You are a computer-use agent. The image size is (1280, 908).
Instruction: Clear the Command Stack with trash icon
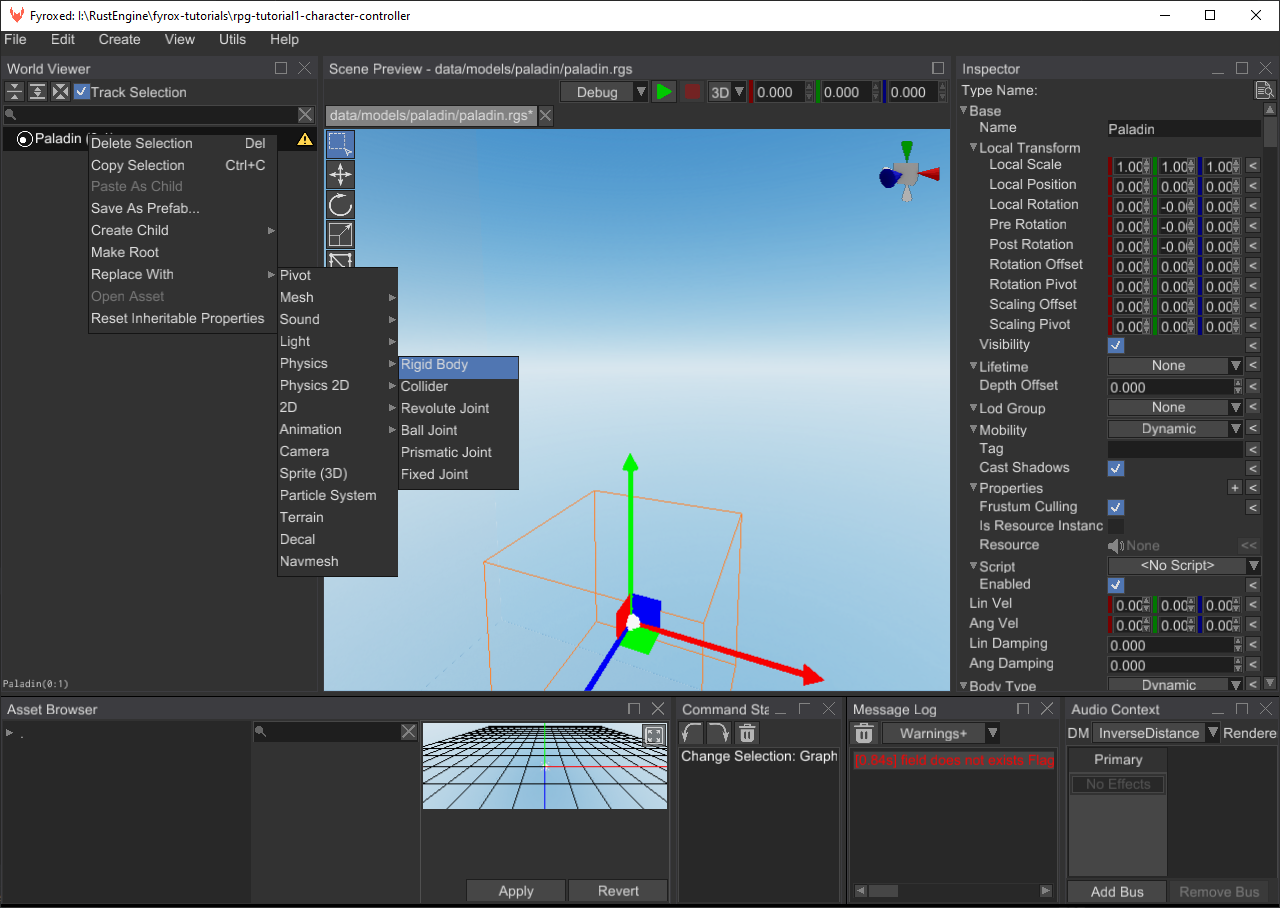747,733
